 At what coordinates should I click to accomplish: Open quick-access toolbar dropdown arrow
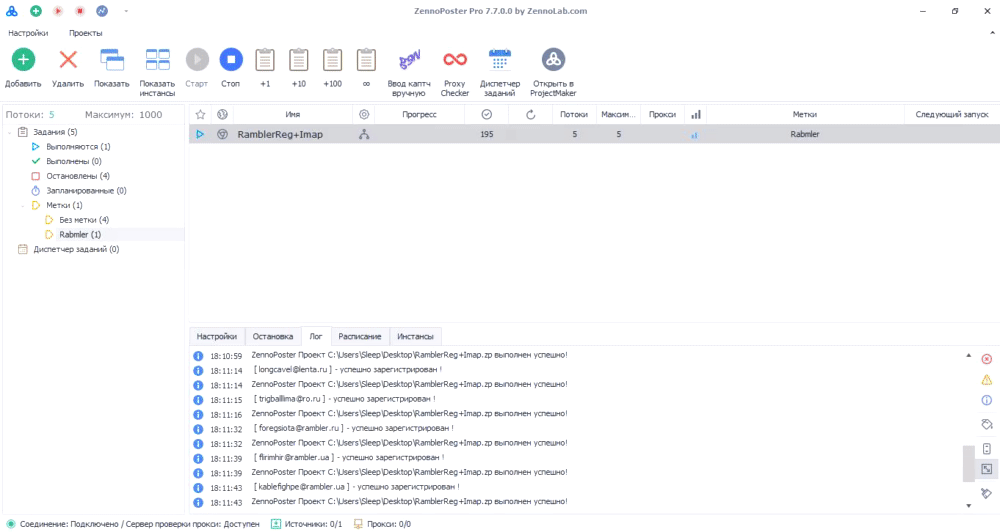[x=126, y=11]
